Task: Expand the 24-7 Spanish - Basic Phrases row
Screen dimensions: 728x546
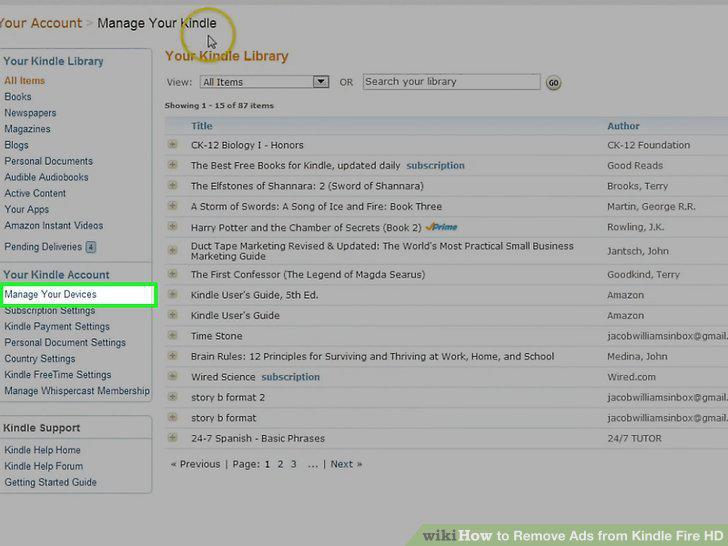Action: click(172, 438)
